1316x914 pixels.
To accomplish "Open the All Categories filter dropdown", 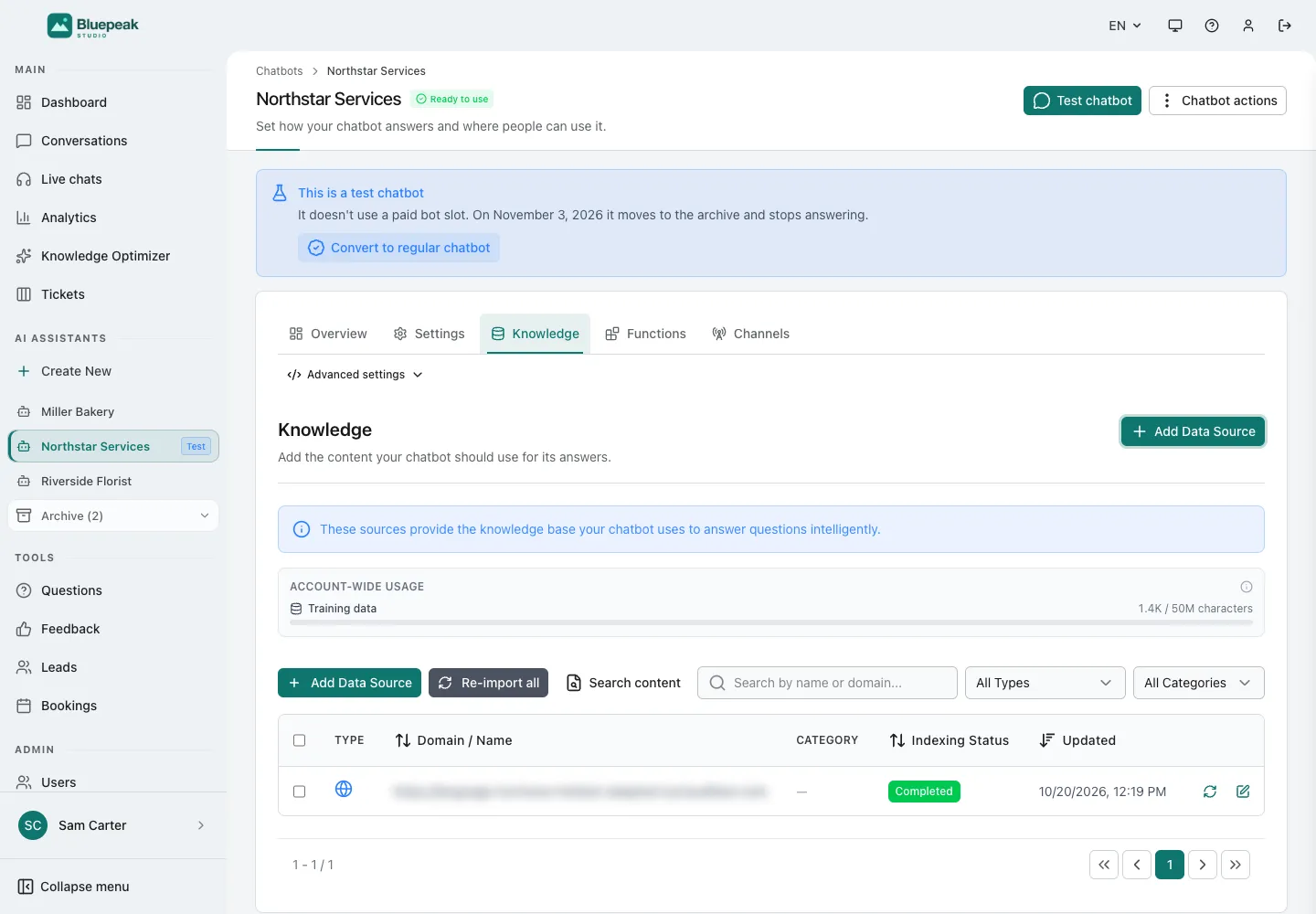I will 1198,683.
